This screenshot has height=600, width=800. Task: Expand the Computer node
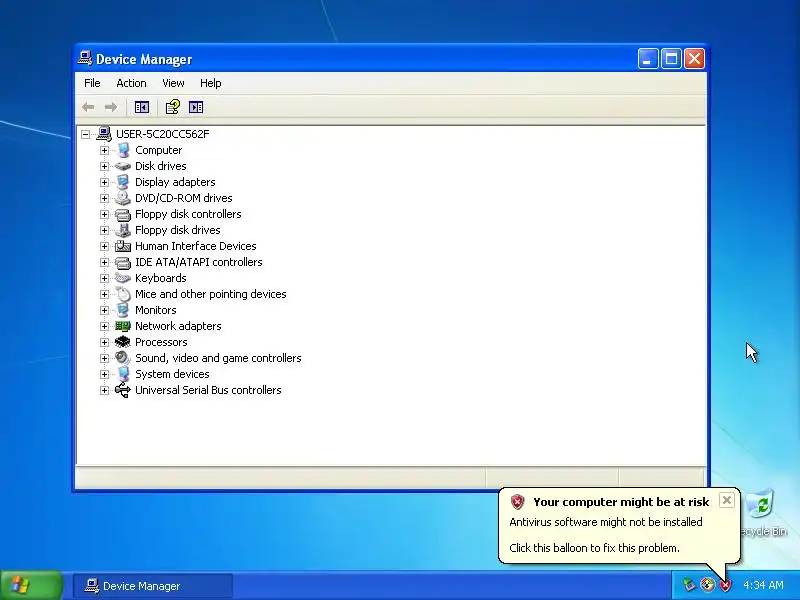105,150
